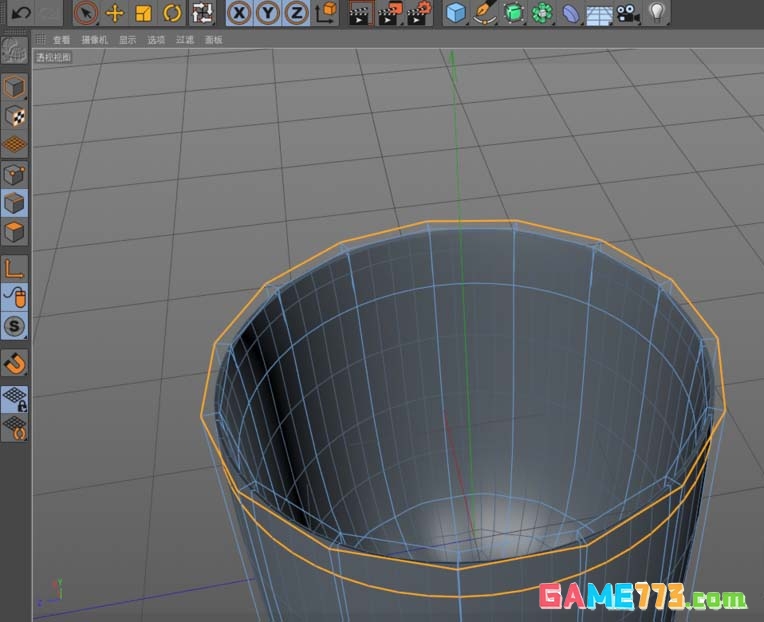Open the recently used tools icon
Viewport: 764px width, 622px height.
point(202,13)
